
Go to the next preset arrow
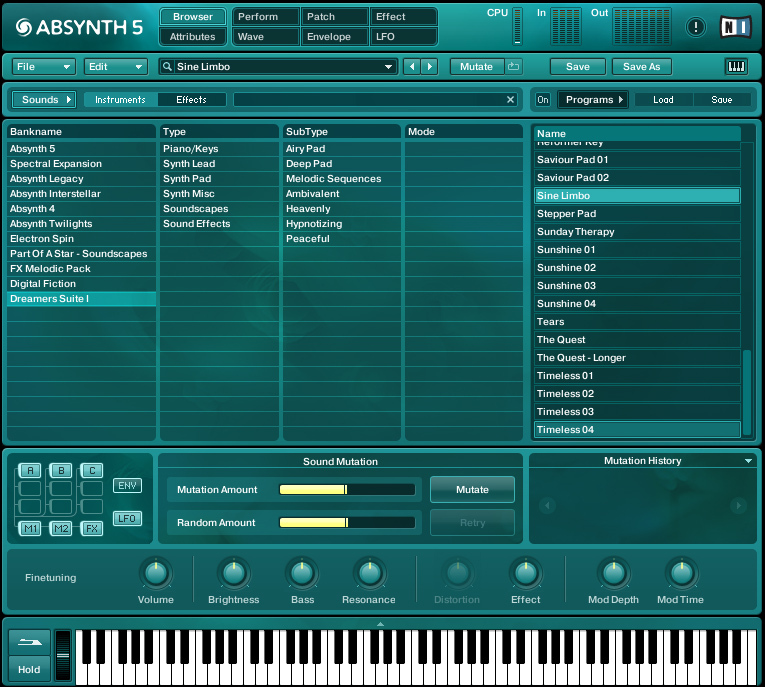429,66
